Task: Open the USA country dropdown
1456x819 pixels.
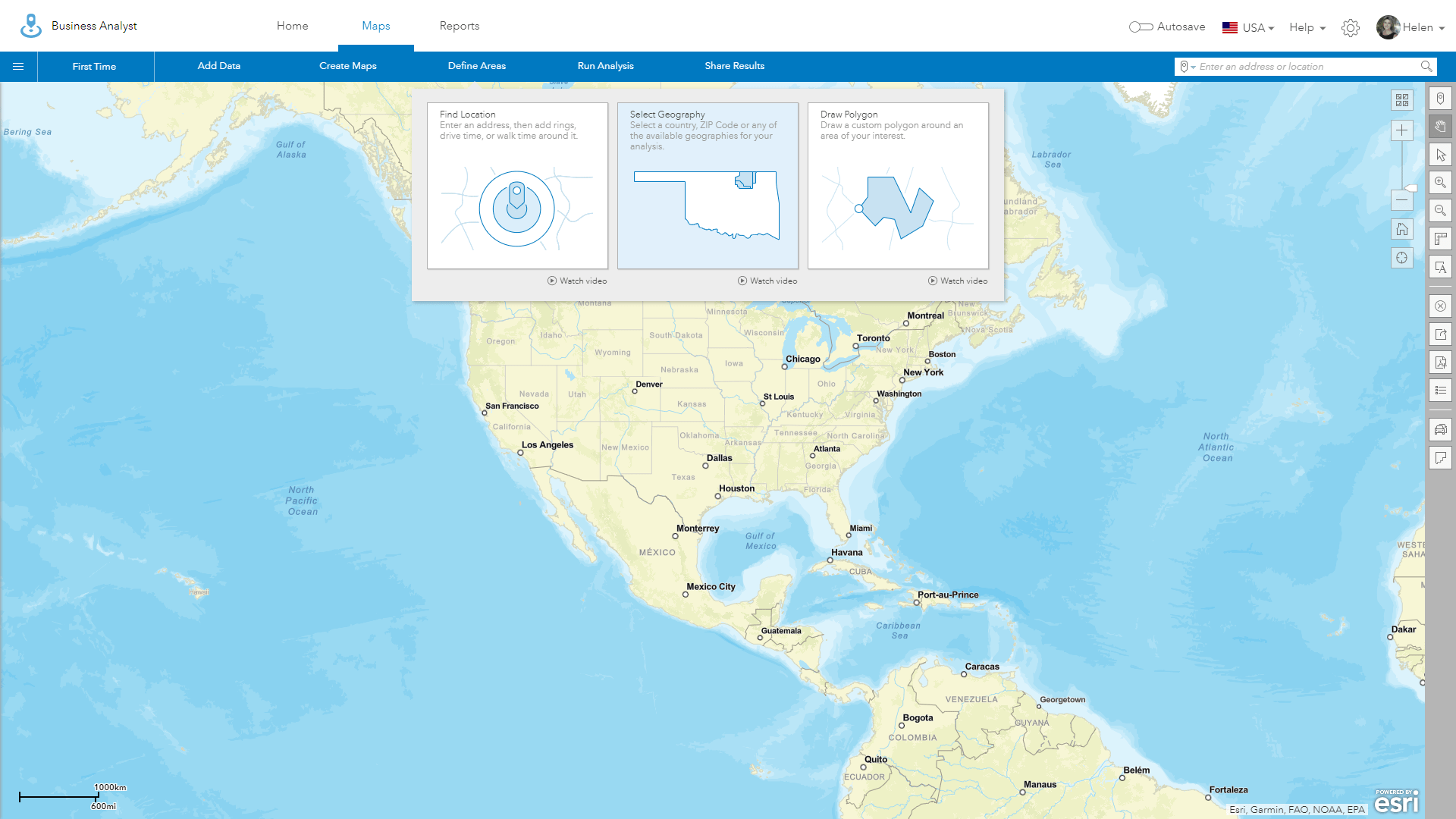Action: [x=1248, y=28]
